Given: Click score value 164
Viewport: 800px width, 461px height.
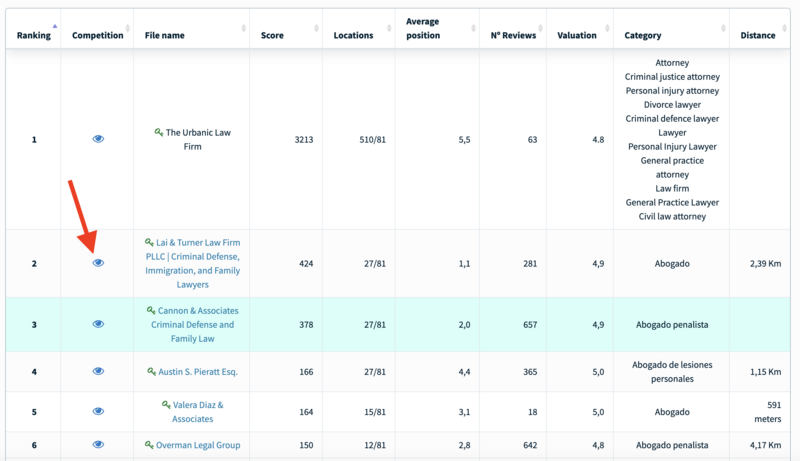Looking at the screenshot, I should [x=306, y=412].
